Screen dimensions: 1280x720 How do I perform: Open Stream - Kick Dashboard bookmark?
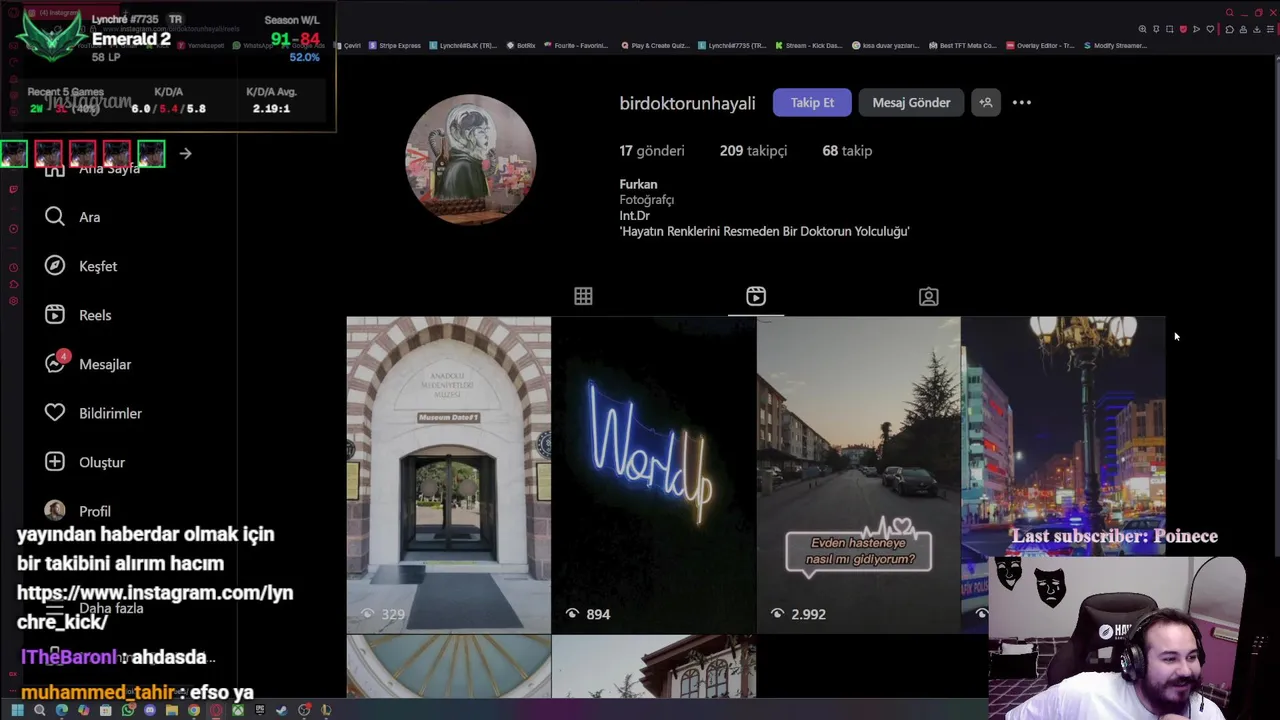[809, 45]
